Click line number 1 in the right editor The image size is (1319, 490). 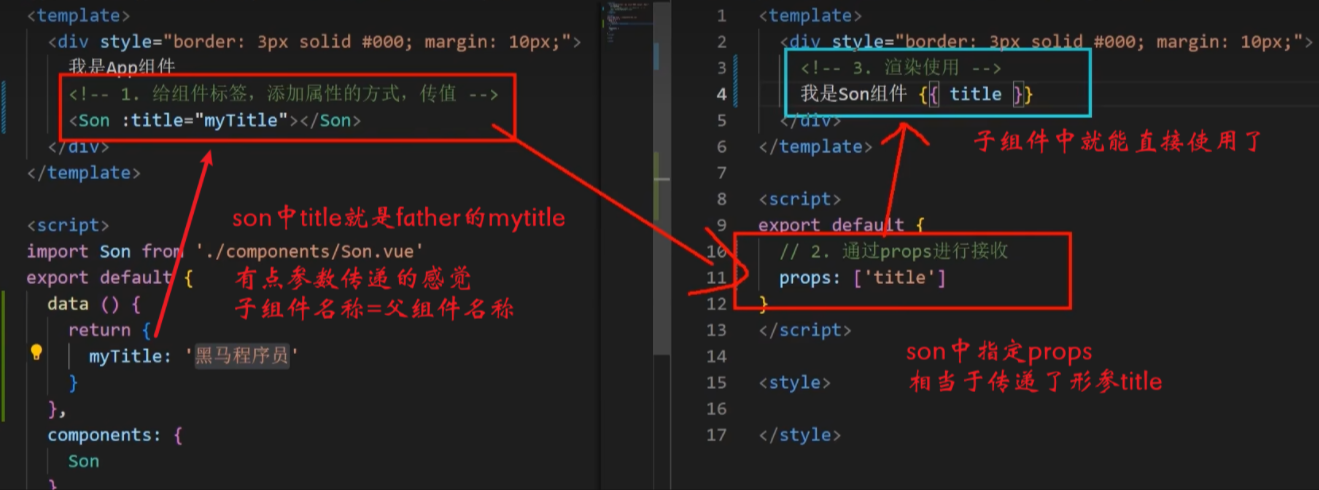[x=723, y=16]
